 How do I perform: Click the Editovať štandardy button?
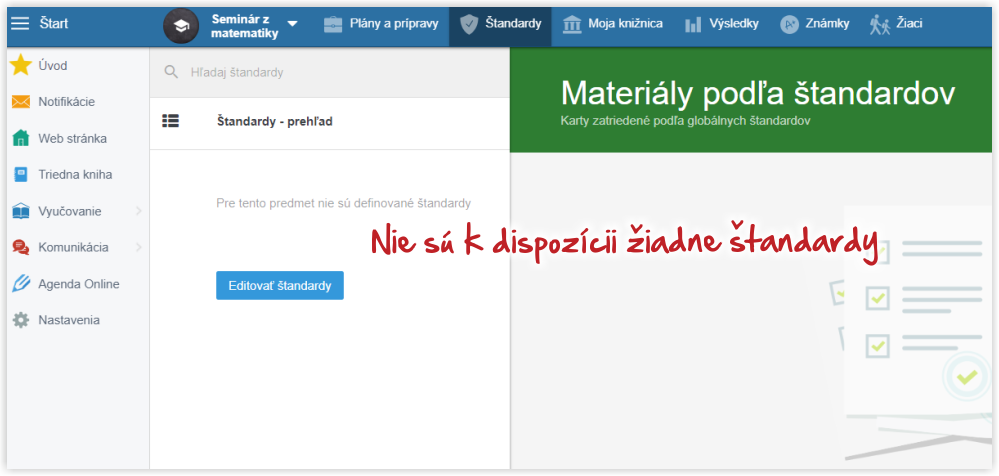pos(280,285)
